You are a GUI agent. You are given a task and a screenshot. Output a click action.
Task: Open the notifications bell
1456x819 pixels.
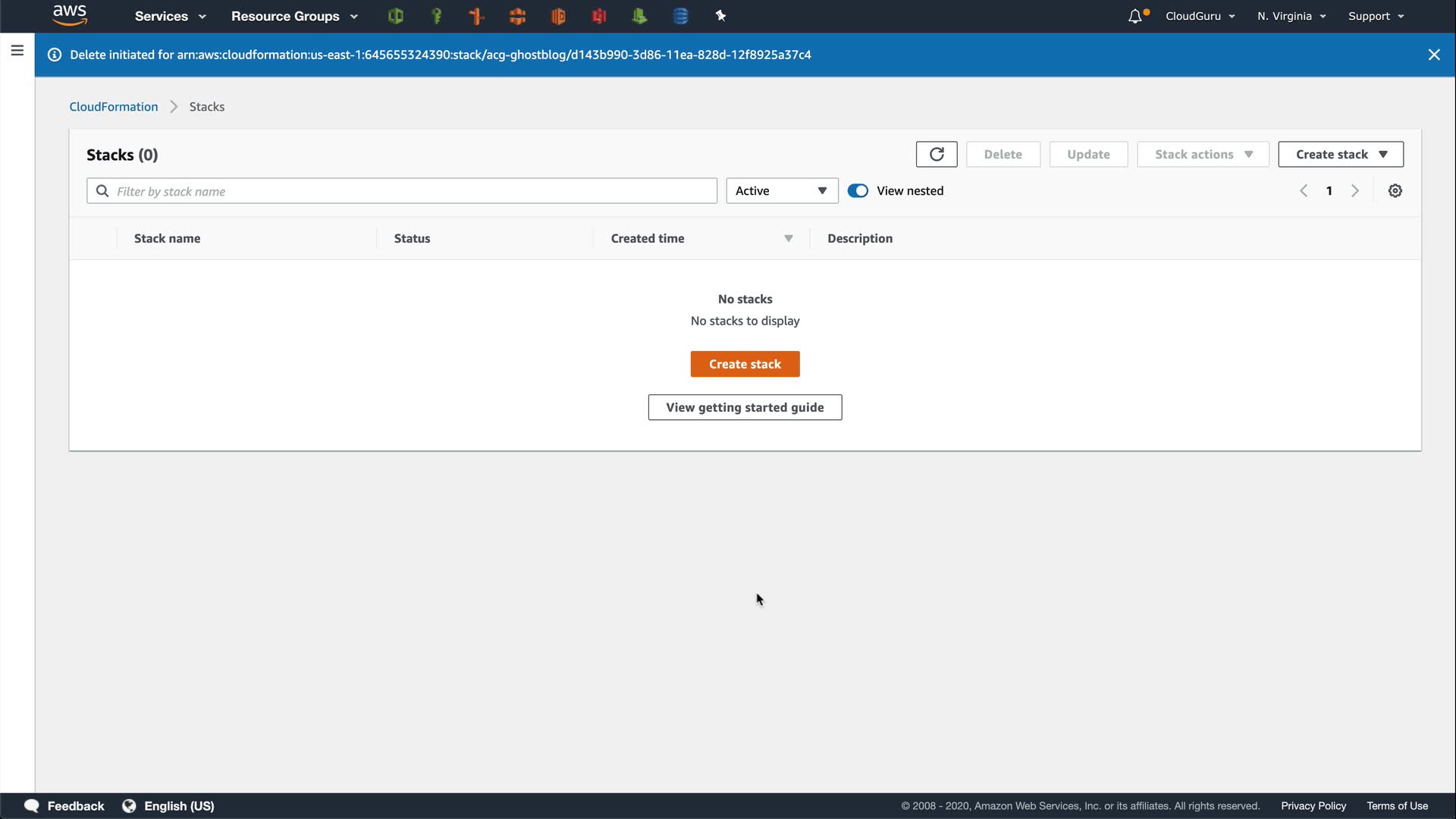pyautogui.click(x=1135, y=16)
